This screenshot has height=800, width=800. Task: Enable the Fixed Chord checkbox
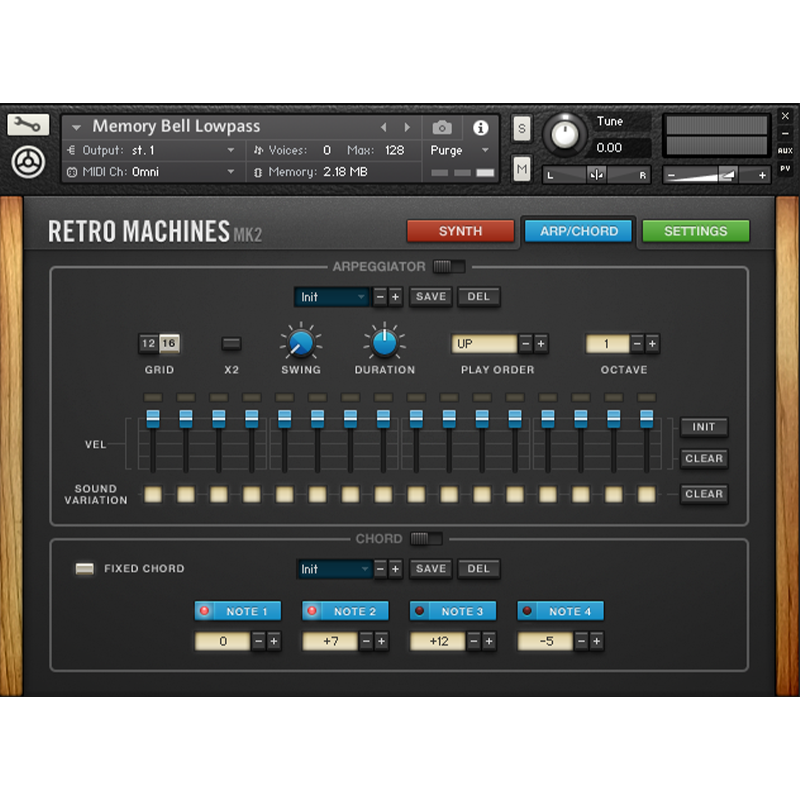[x=85, y=568]
